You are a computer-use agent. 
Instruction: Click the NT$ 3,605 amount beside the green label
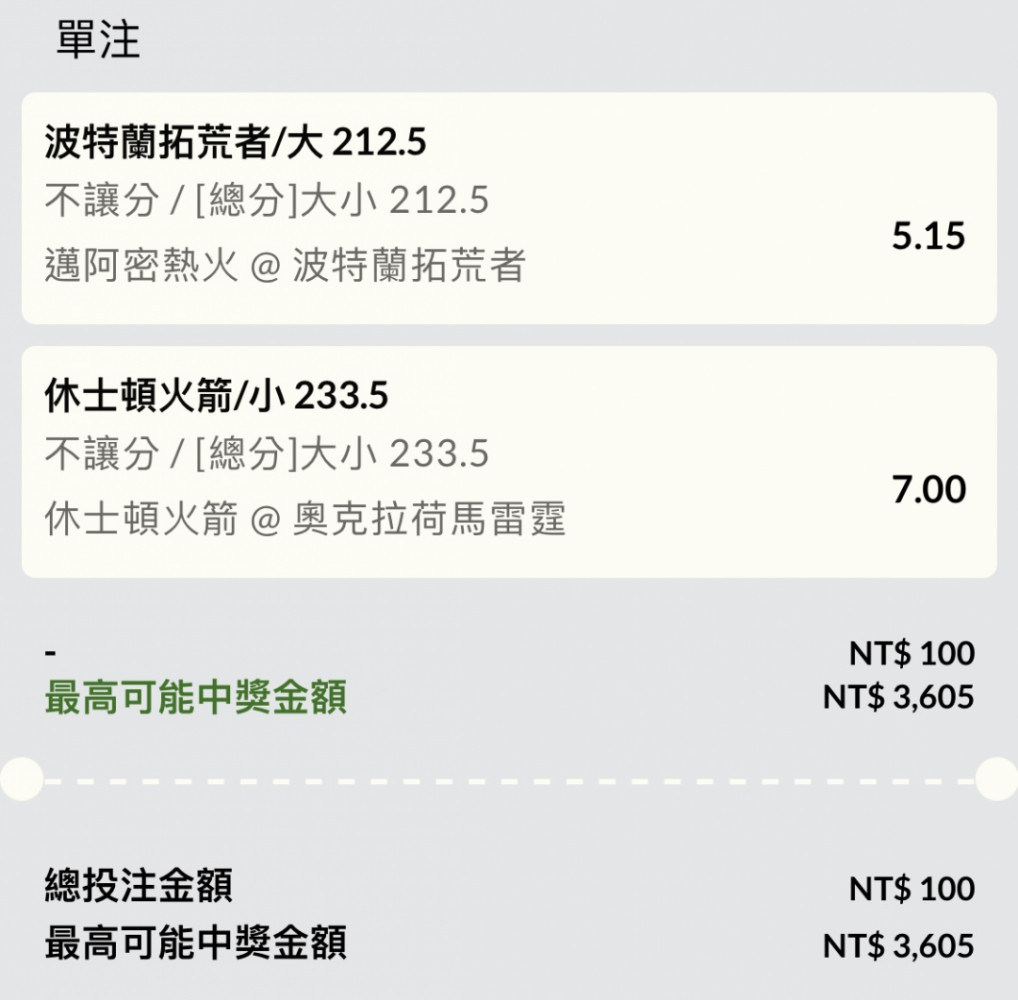898,697
